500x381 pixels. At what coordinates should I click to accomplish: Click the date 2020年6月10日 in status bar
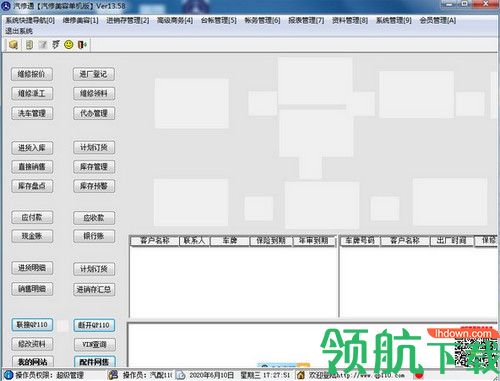coord(211,375)
